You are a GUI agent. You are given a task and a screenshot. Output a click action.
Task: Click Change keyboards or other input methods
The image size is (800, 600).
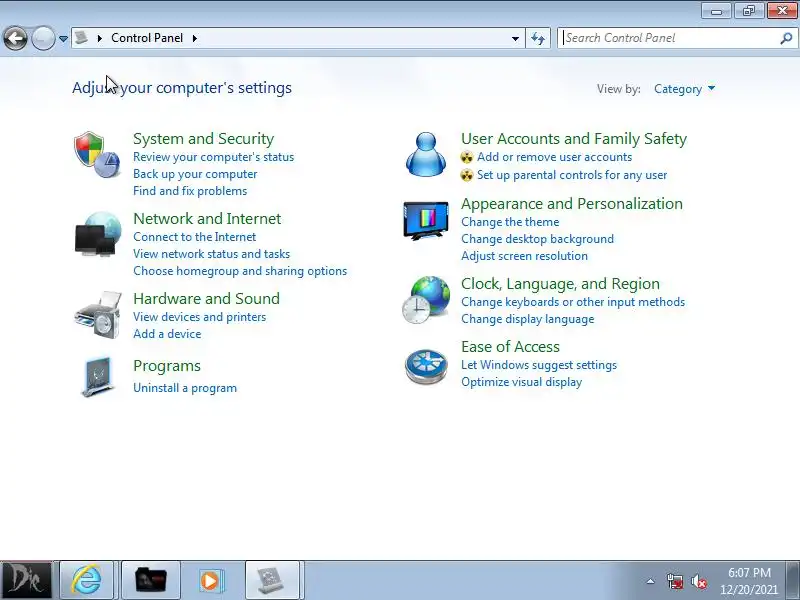(573, 302)
